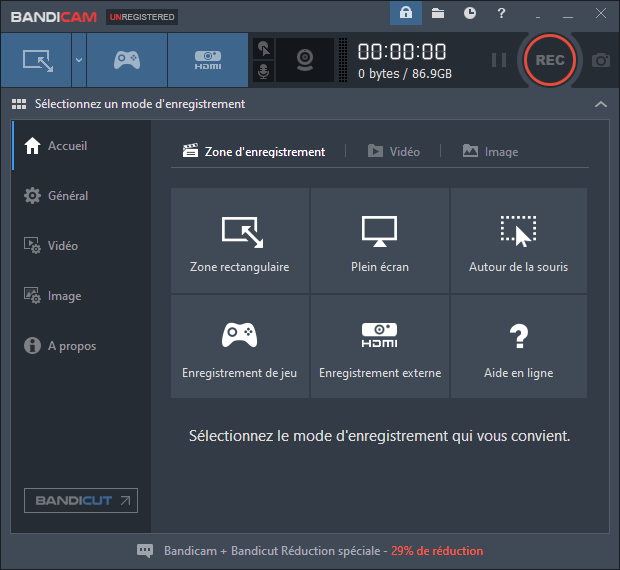Screen dimensions: 620x570
Task: Click the UNREGISTERED badge
Action: click(142, 17)
